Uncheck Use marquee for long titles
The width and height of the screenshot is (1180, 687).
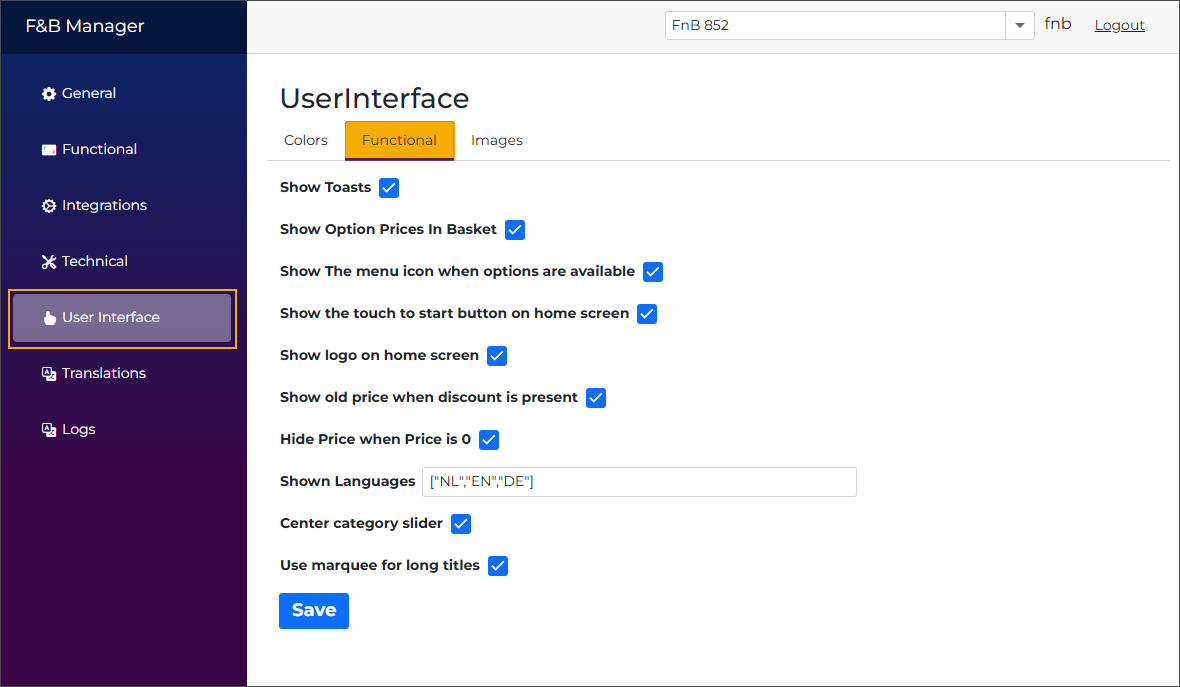[x=497, y=565]
